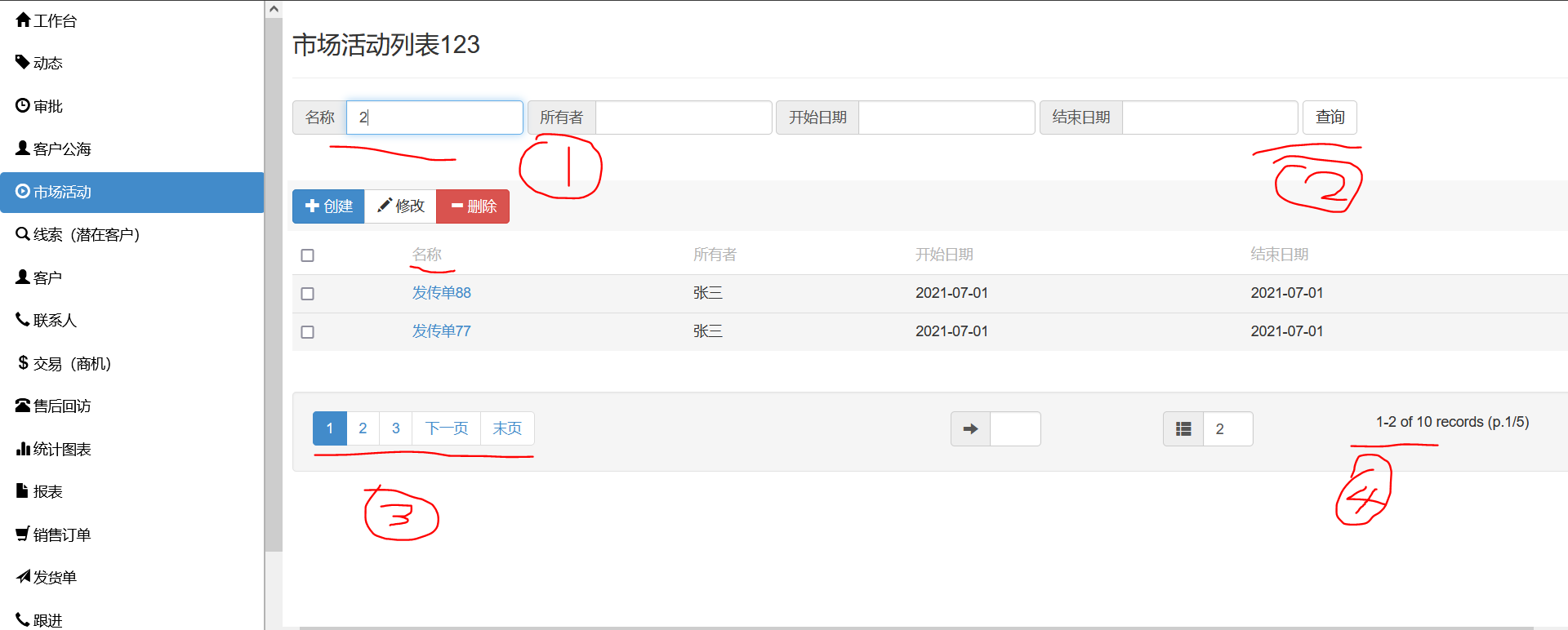Click the 所有者 column header
The image size is (1568, 630).
715,255
